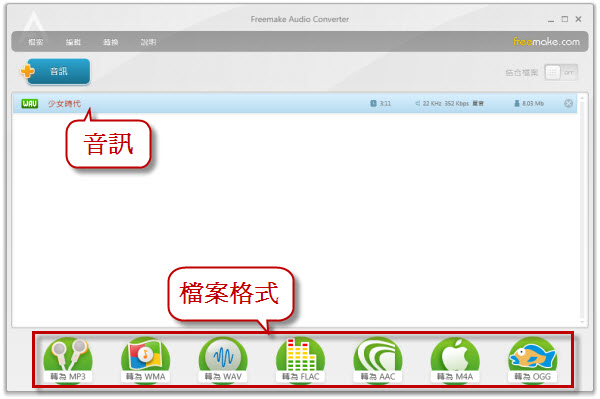Click the WAV format badge of 少女時代
Image resolution: width=600 pixels, height=399 pixels.
coord(29,103)
